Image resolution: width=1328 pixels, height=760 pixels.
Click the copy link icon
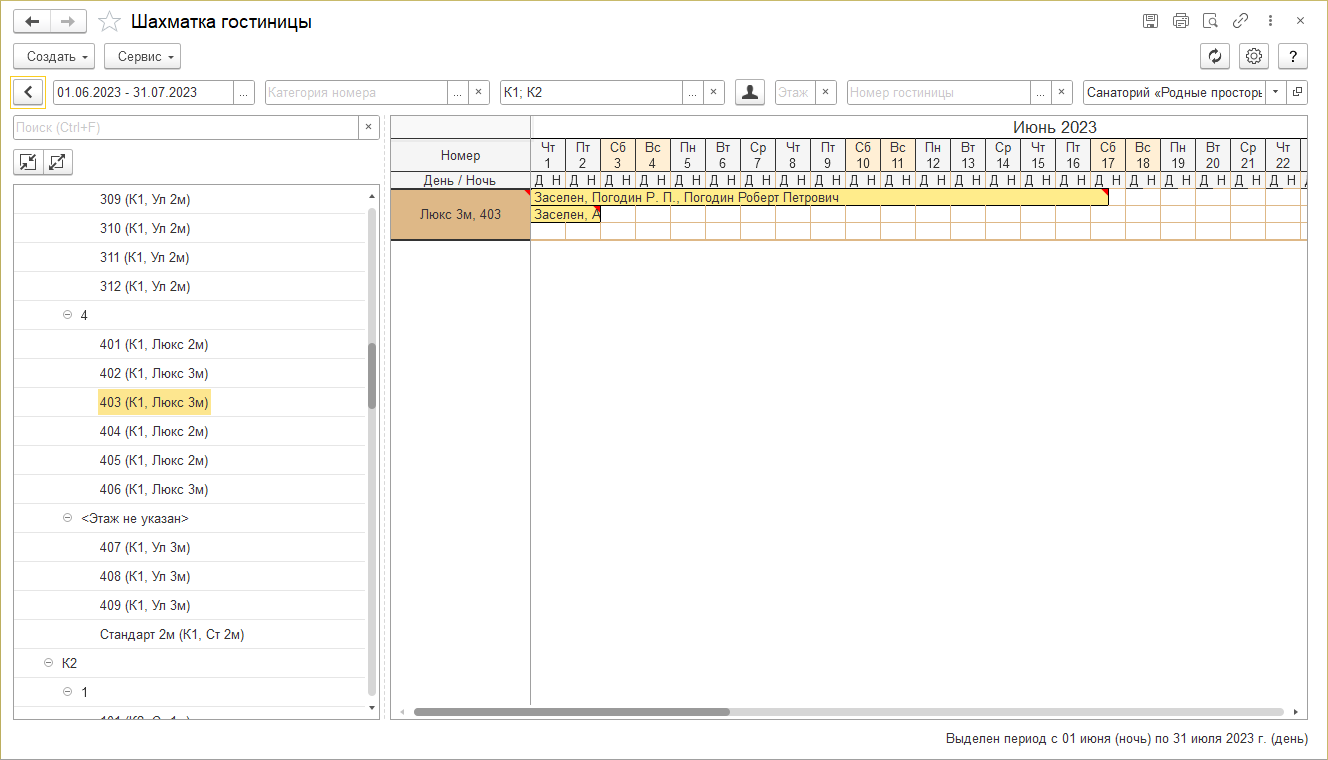pos(1240,21)
